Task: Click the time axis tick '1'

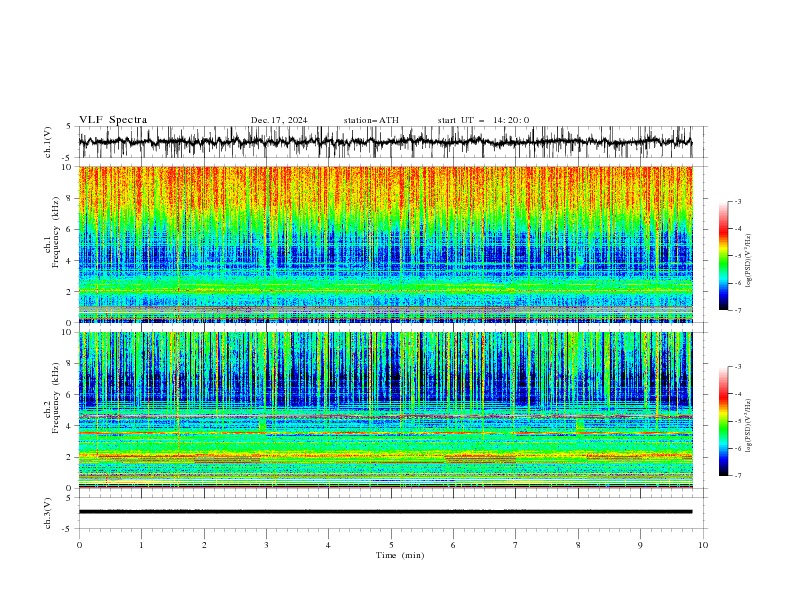Action: point(141,545)
